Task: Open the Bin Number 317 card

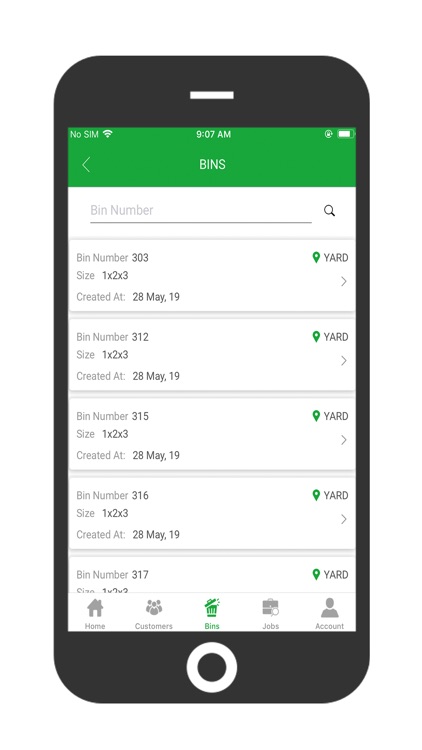Action: click(x=212, y=574)
